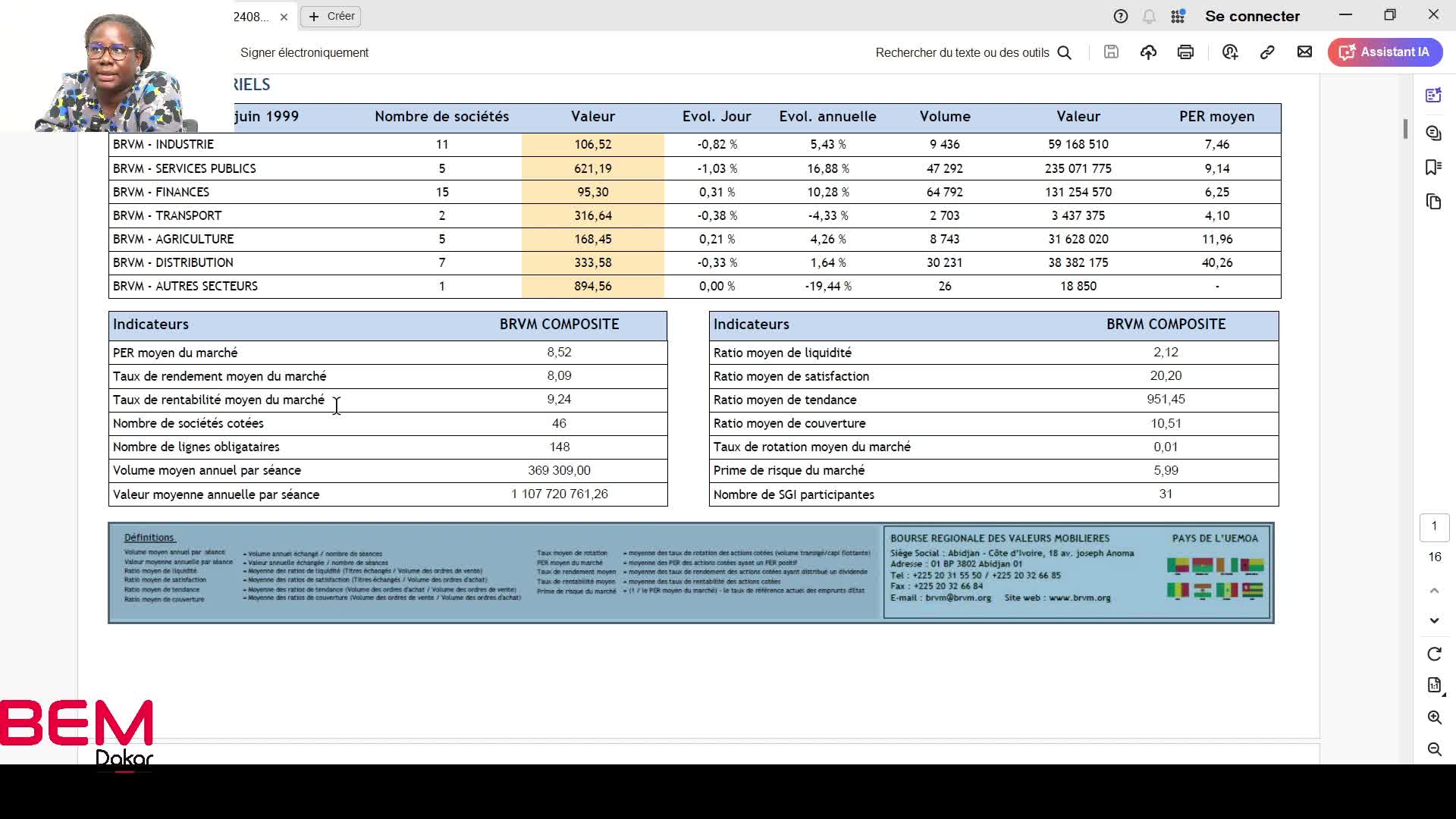The height and width of the screenshot is (819, 1456).
Task: Click the zoom in magnifier icon
Action: (x=1434, y=717)
